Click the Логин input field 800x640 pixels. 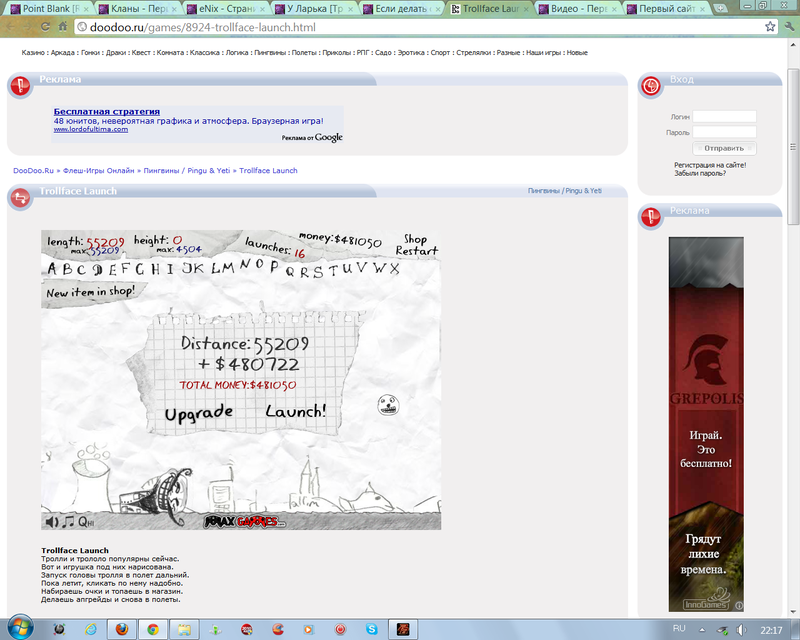(724, 116)
